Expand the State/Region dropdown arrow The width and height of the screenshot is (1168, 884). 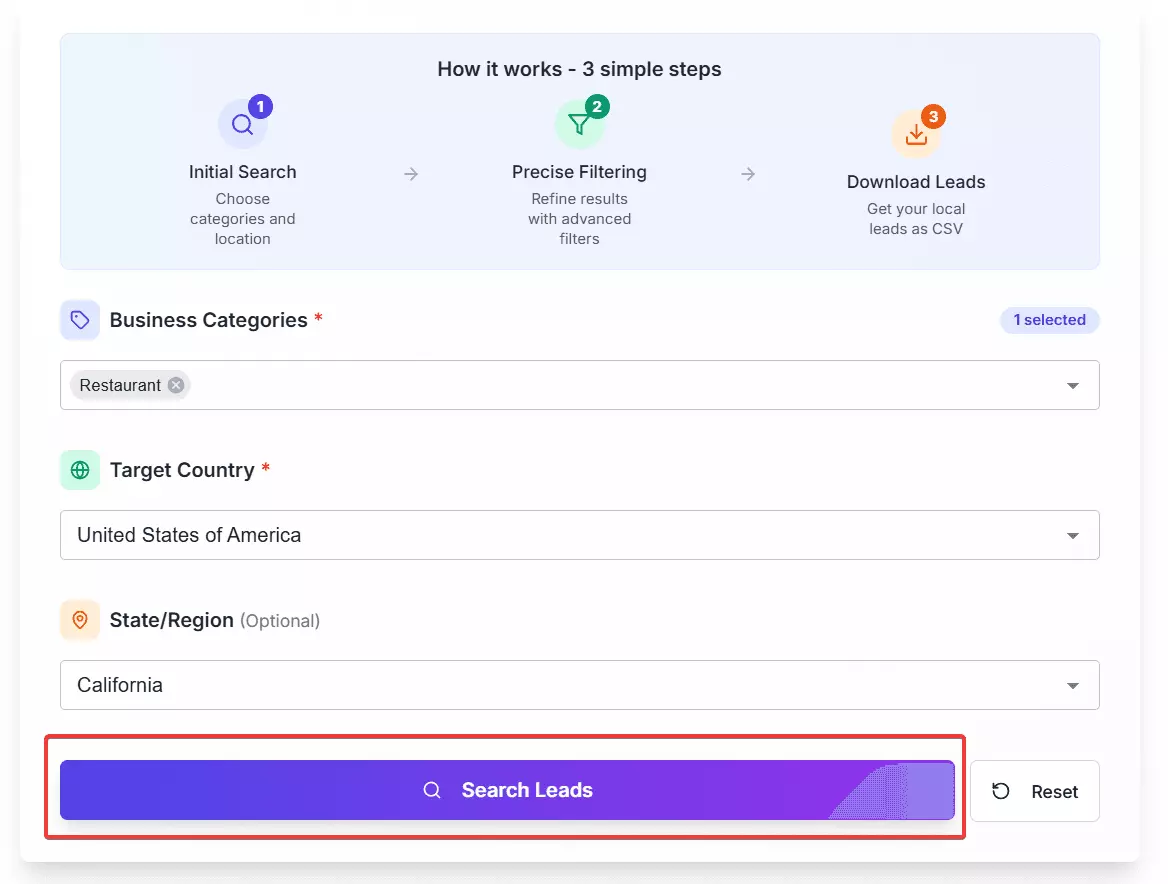[x=1073, y=685]
